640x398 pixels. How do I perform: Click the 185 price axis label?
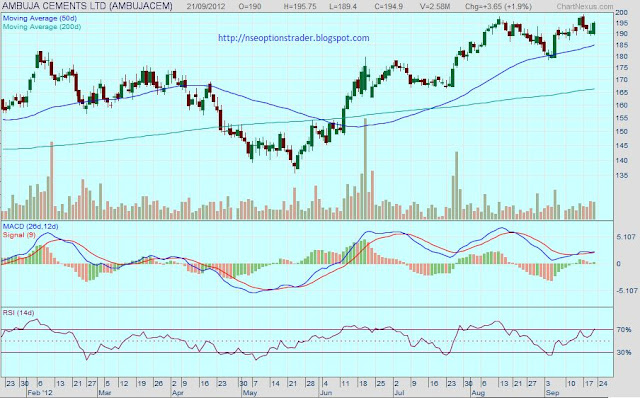[x=621, y=45]
